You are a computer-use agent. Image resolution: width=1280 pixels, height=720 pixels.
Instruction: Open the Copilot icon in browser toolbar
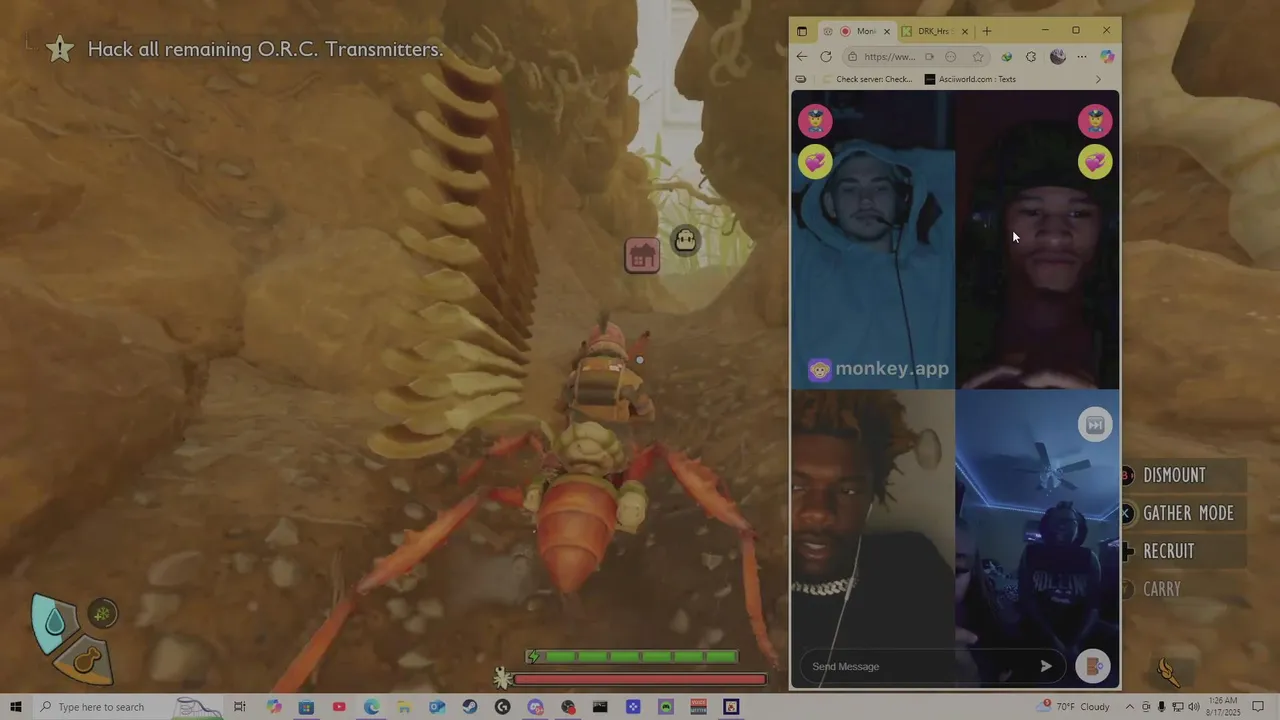click(x=1107, y=57)
